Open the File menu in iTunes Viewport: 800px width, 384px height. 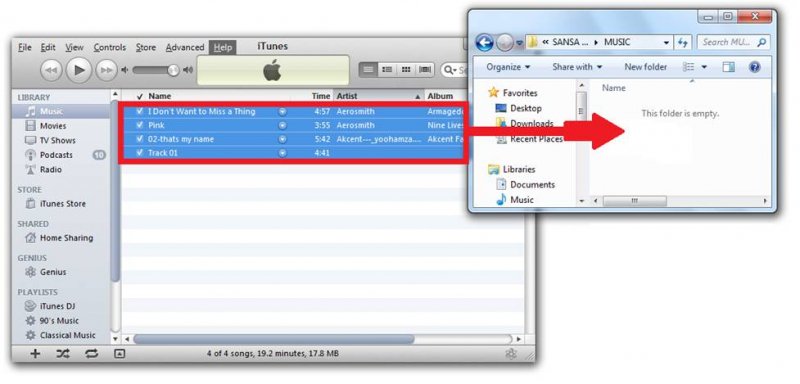tap(24, 47)
